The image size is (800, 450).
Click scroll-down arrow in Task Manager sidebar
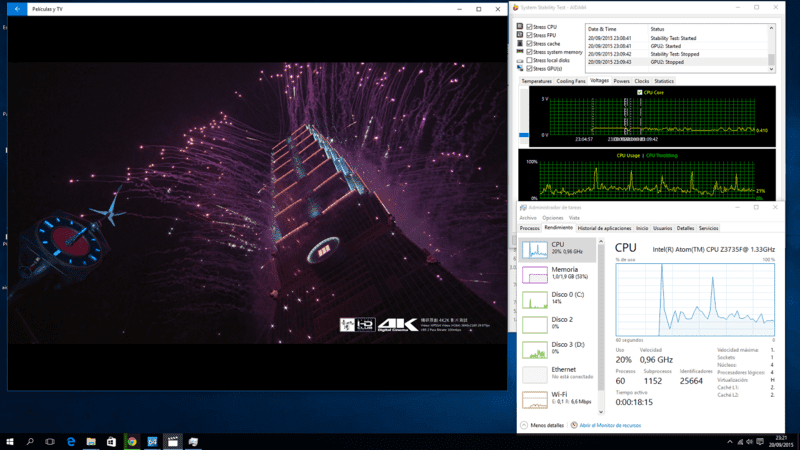point(601,412)
